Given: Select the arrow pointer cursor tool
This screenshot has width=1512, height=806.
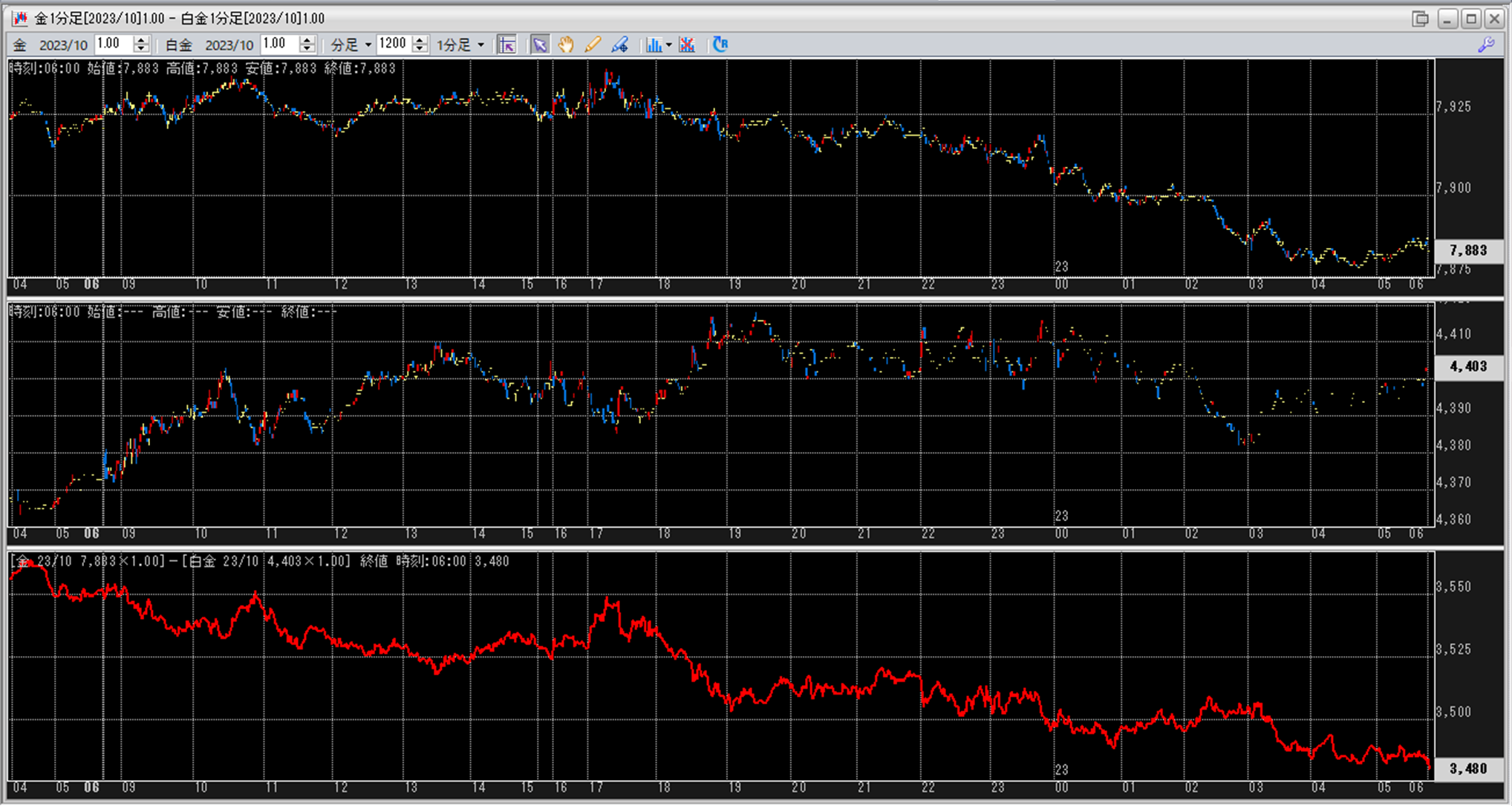Looking at the screenshot, I should coord(539,45).
